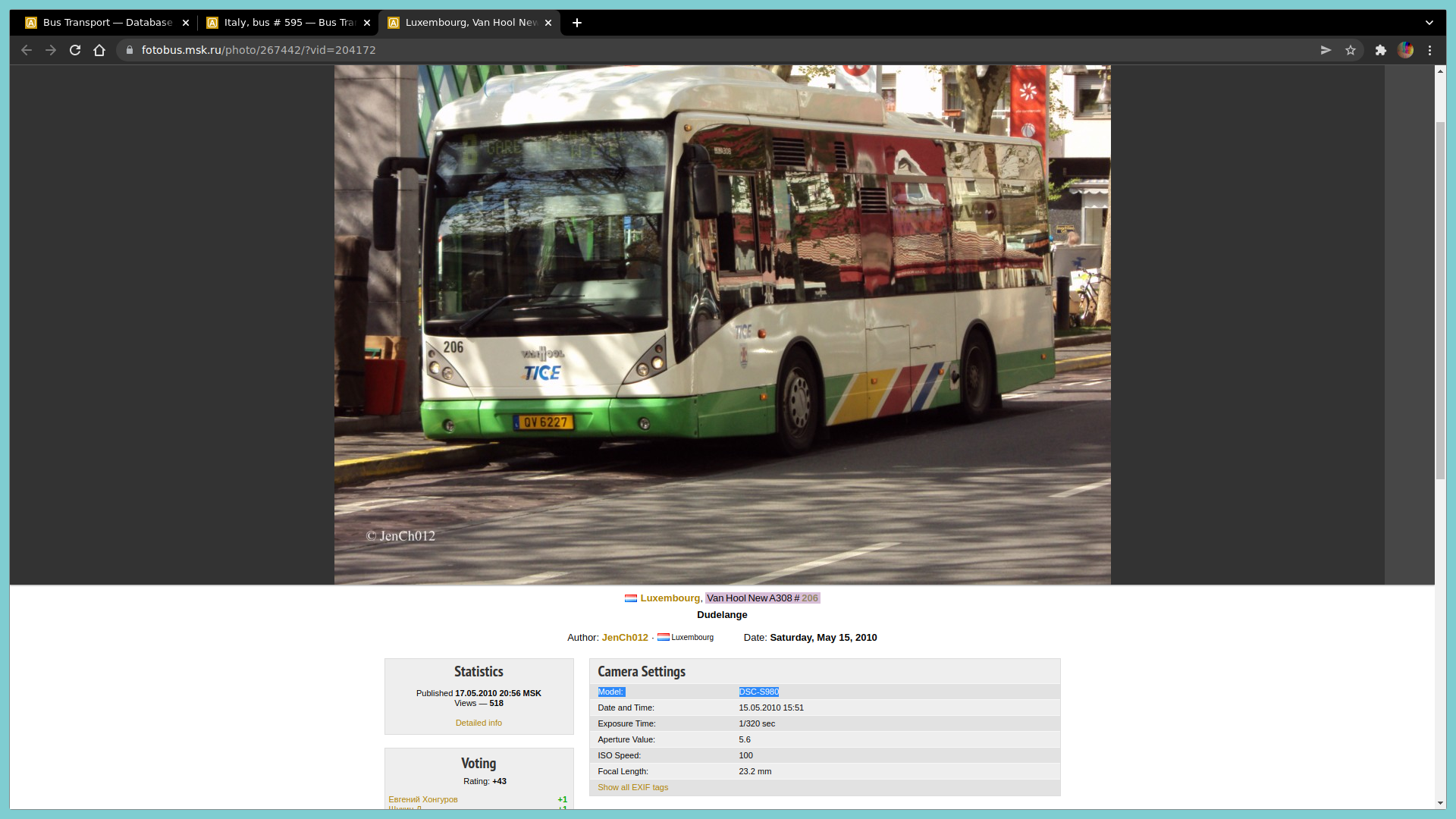Open the profile avatar icon
Viewport: 1456px width, 819px height.
tap(1406, 50)
